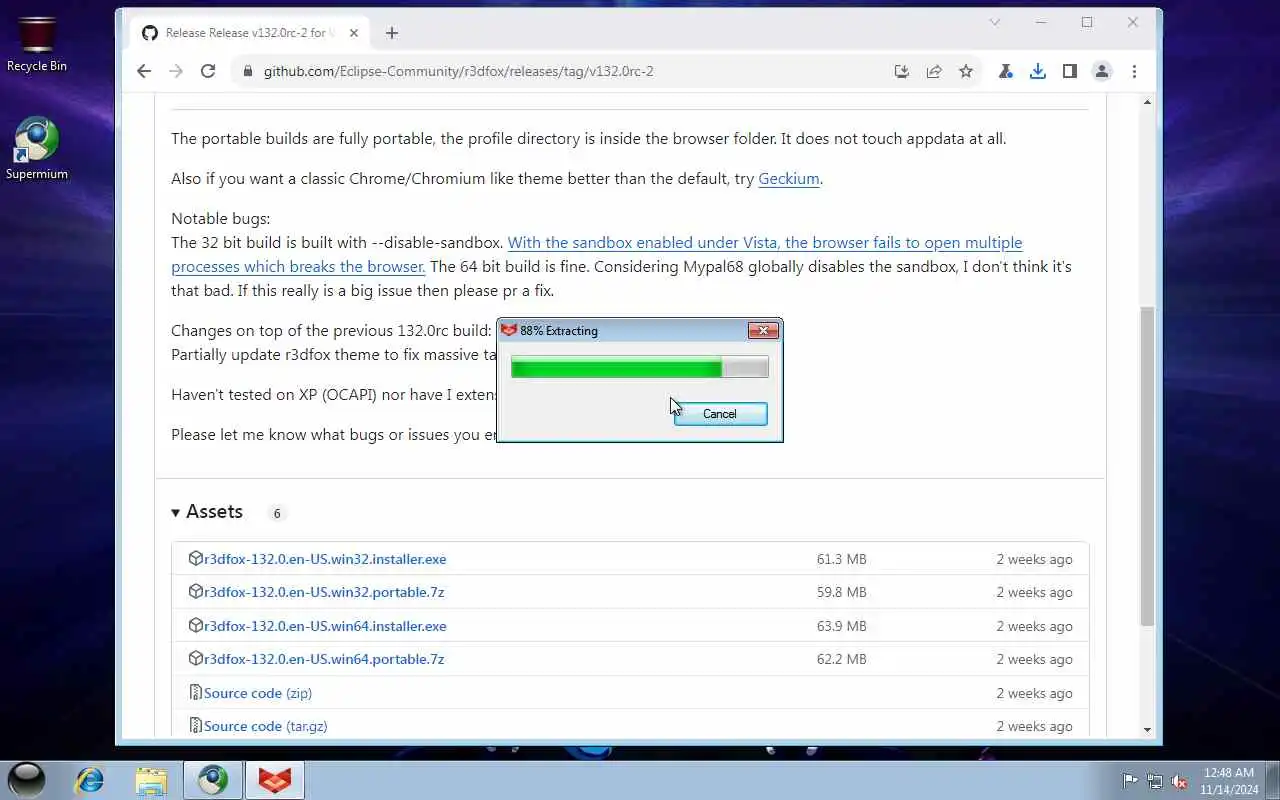Viewport: 1280px width, 800px height.
Task: Select the Supermium desktop shortcut
Action: pos(37,150)
